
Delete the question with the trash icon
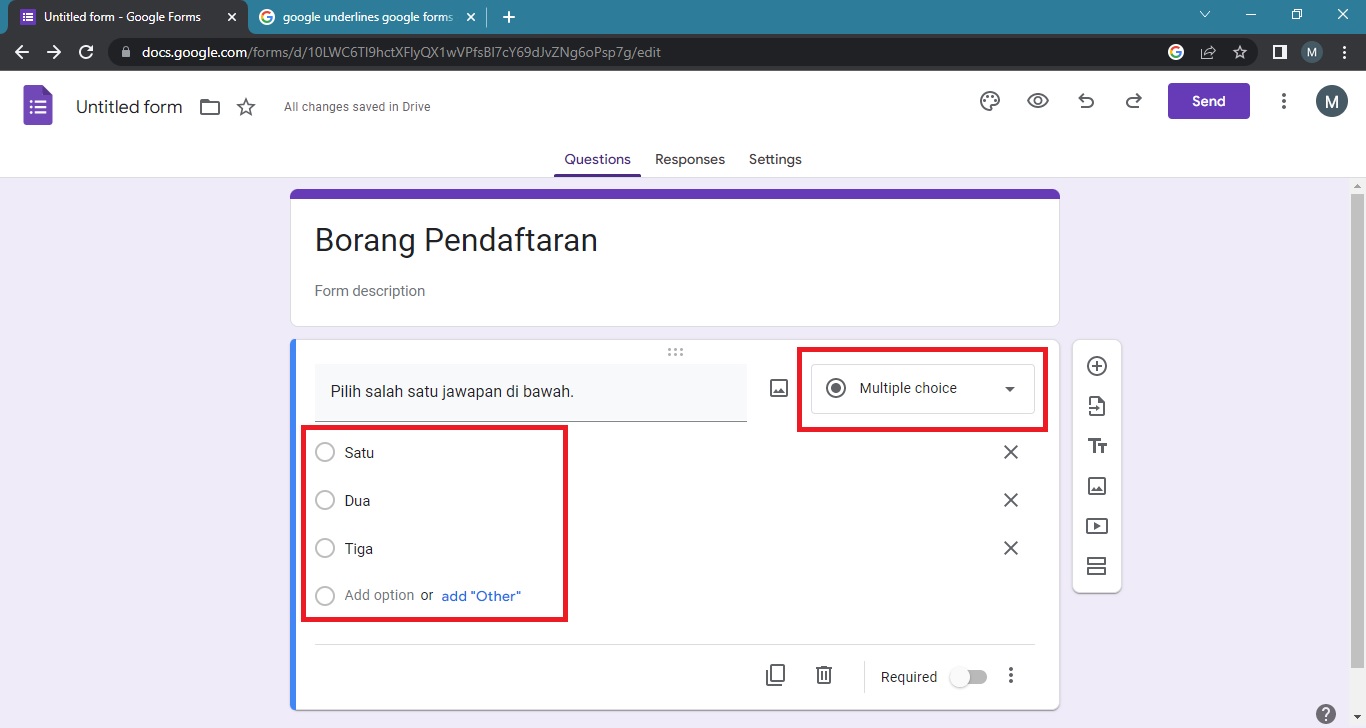click(x=823, y=674)
